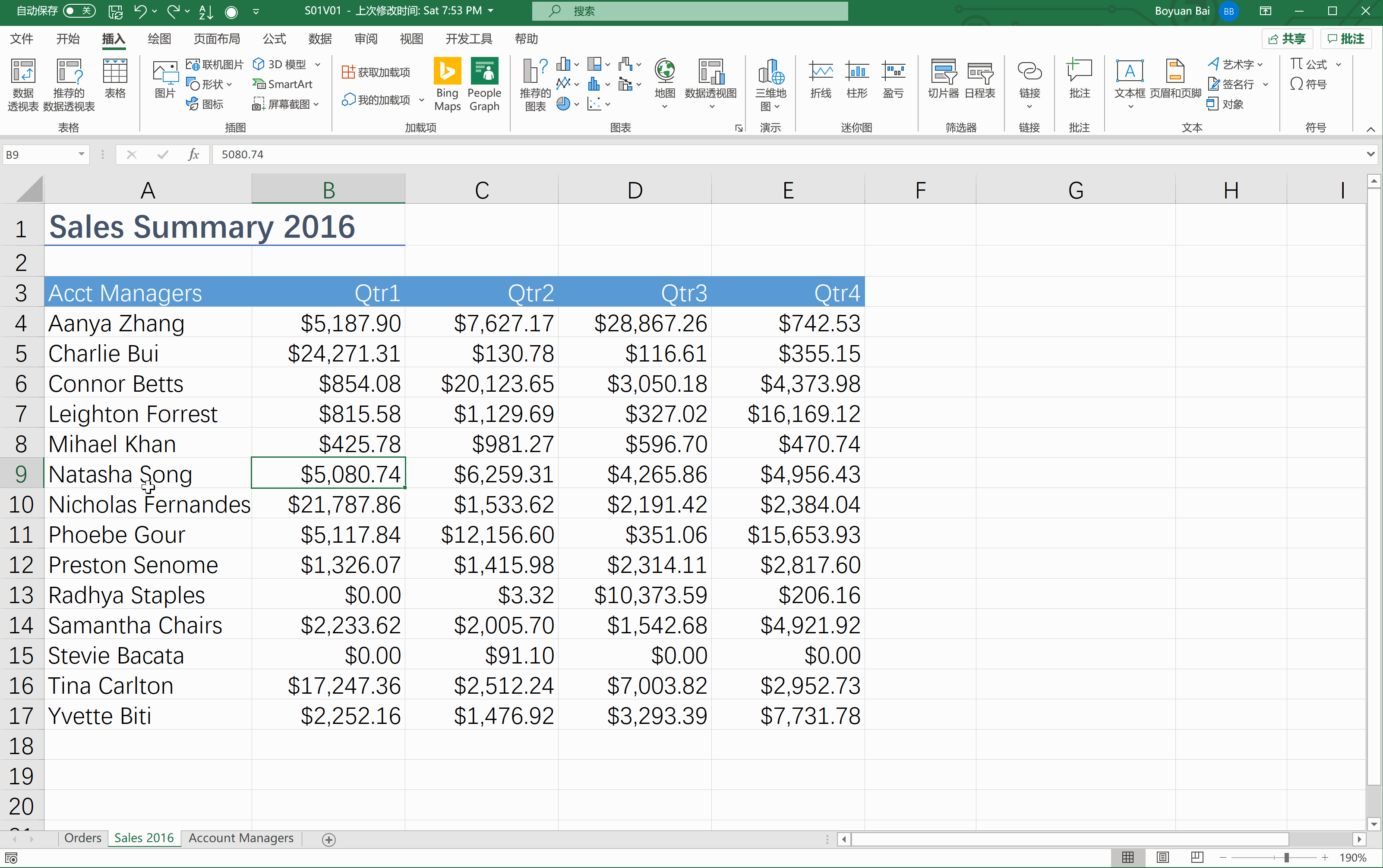Switch to Page Layout view in status bar
The height and width of the screenshot is (868, 1383).
coord(1162,857)
